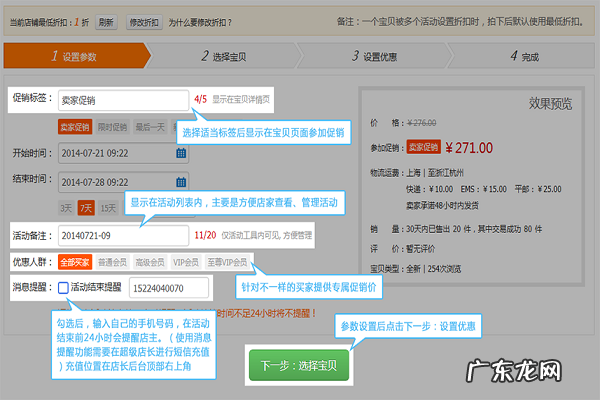Select VIP会员 audience option
Viewport: 600px width, 400px height.
pos(186,262)
